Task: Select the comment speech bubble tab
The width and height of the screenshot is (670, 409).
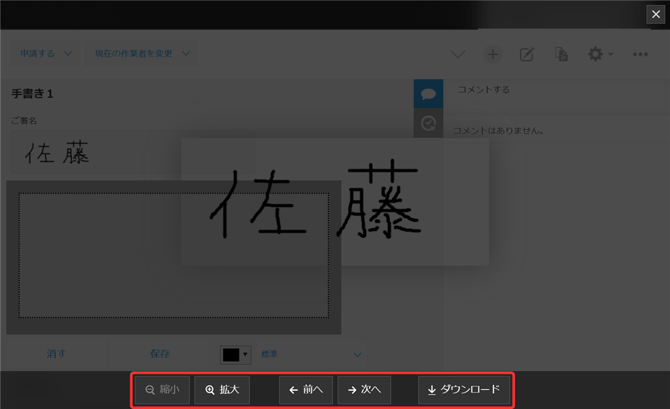Action: tap(428, 94)
